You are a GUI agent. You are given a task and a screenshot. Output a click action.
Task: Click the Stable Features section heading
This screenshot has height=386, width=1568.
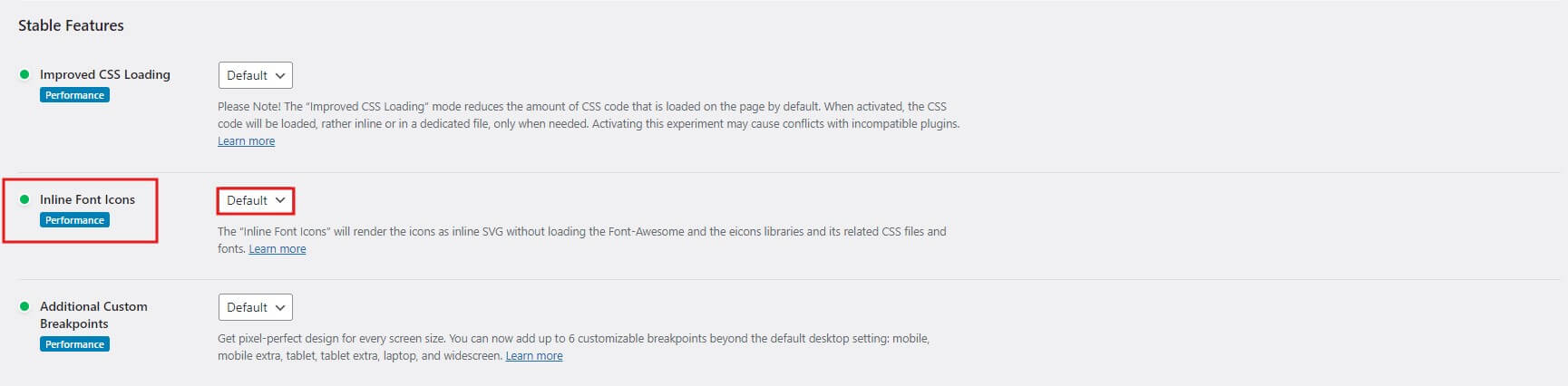click(x=71, y=25)
